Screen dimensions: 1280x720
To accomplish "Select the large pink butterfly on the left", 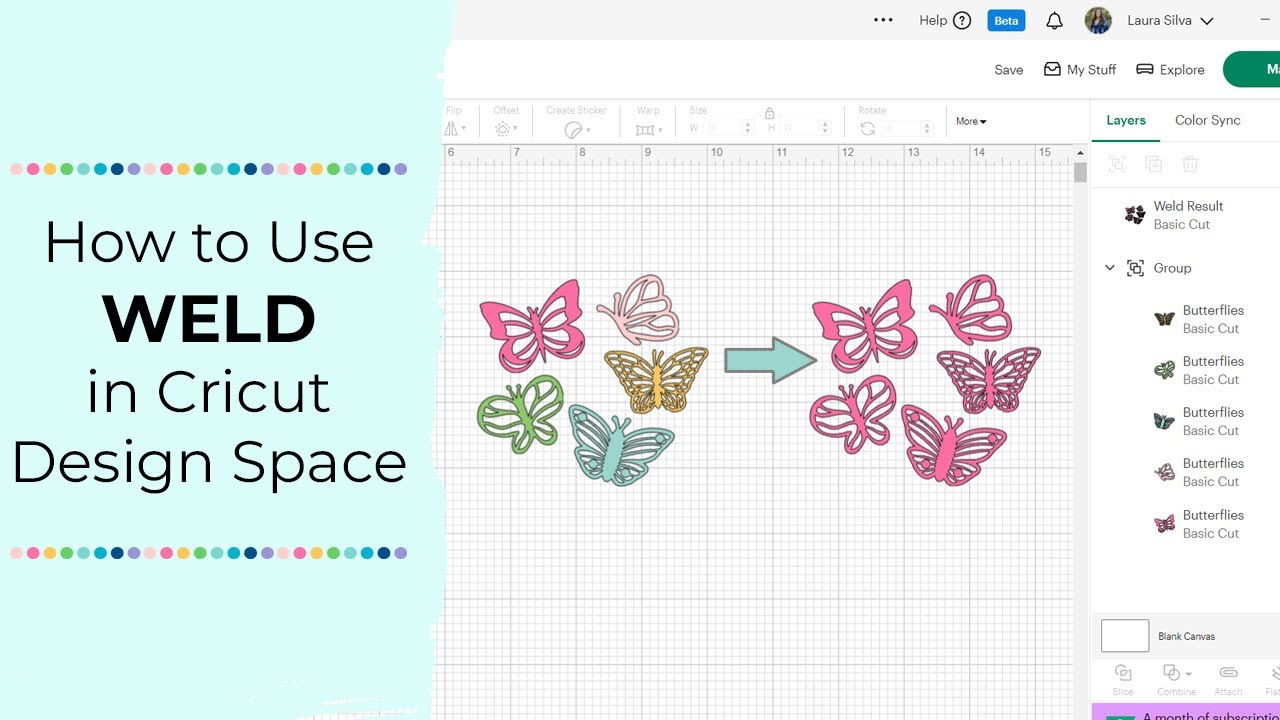I will [531, 325].
